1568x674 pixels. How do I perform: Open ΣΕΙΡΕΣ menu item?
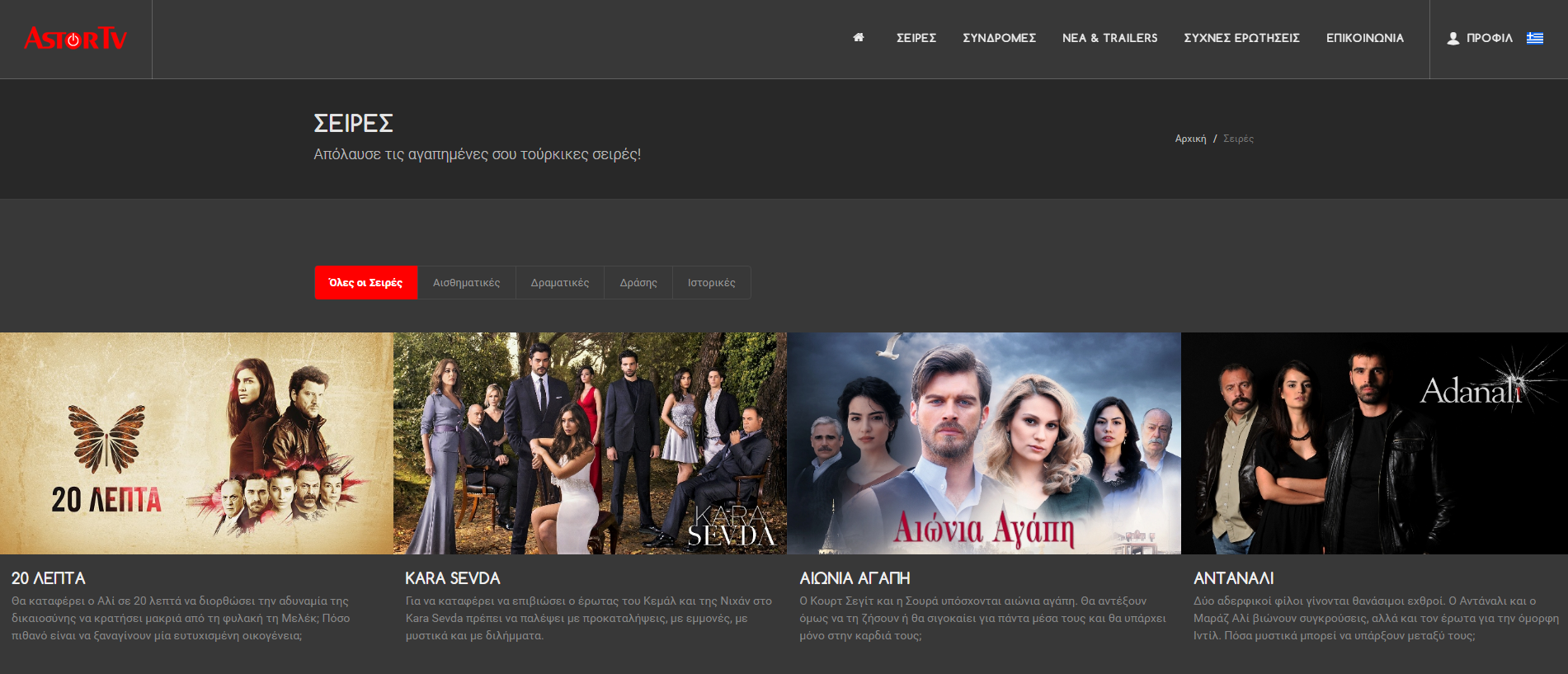pyautogui.click(x=916, y=38)
